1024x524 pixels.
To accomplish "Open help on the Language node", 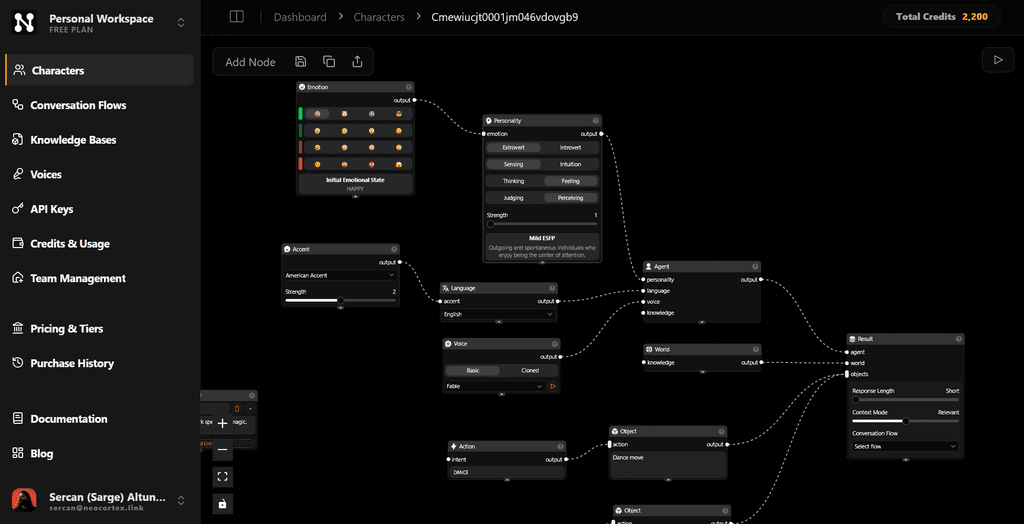I will pyautogui.click(x=552, y=287).
